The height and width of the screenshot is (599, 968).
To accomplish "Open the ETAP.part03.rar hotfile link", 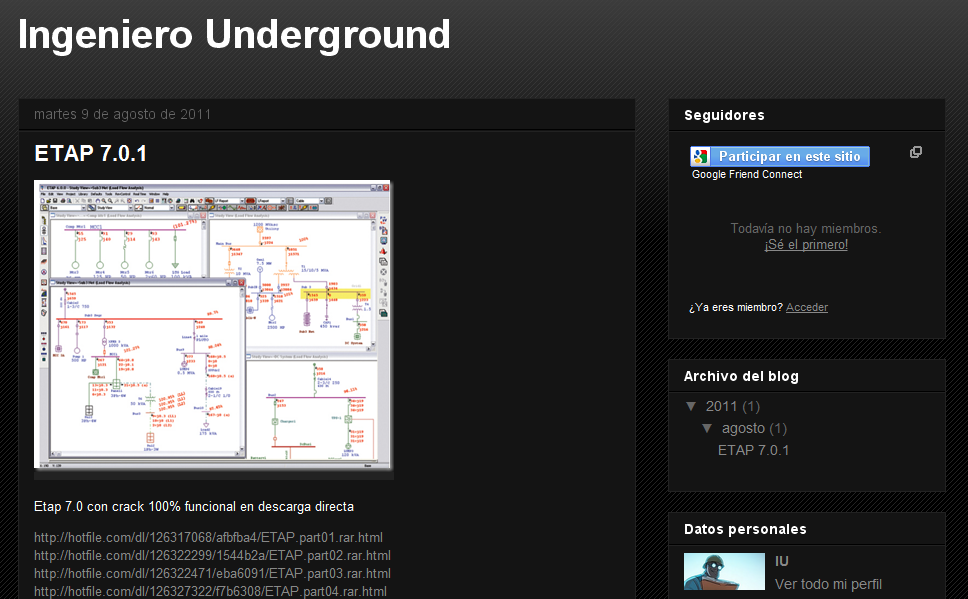I will click(x=212, y=573).
